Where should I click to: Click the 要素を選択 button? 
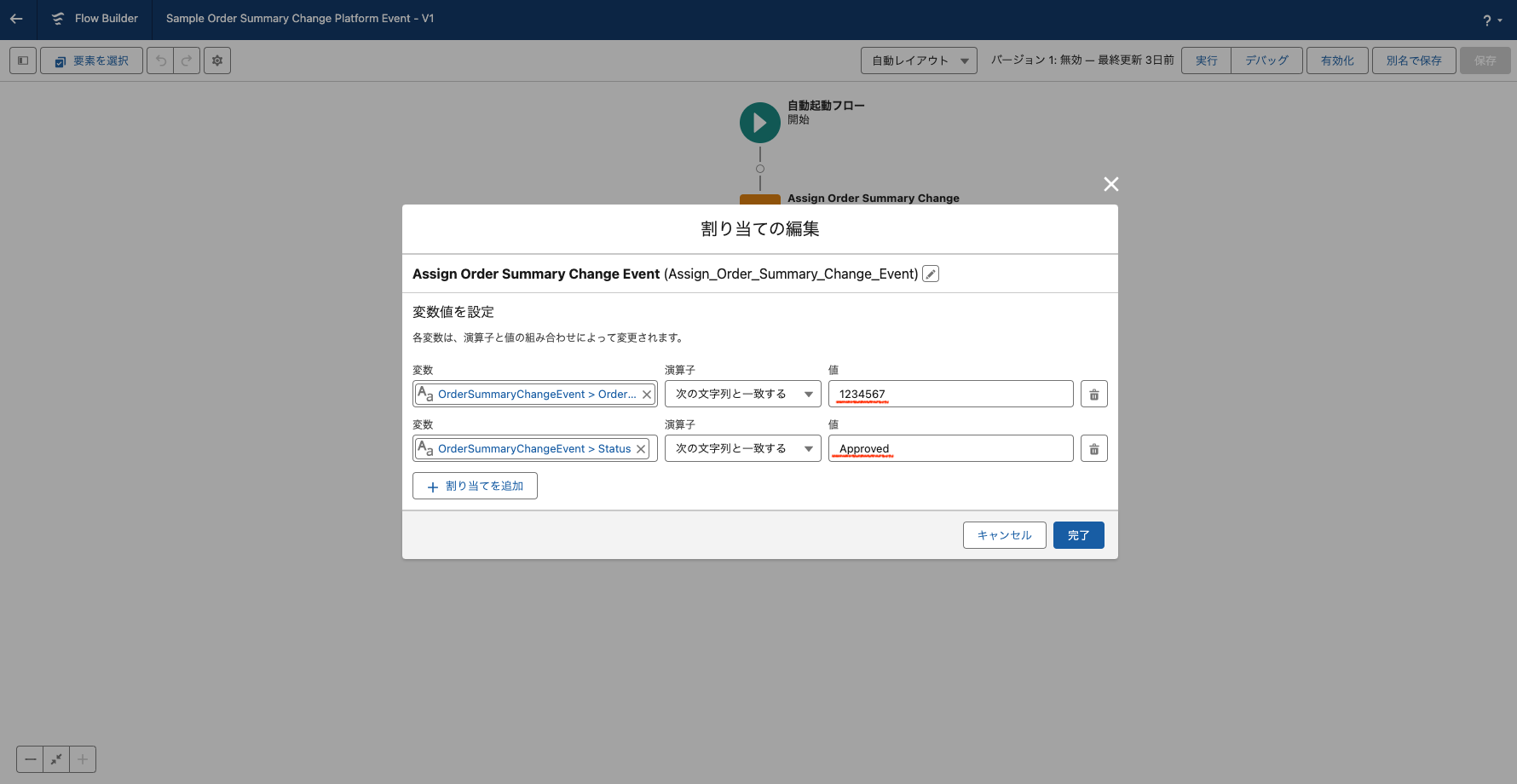tap(91, 61)
